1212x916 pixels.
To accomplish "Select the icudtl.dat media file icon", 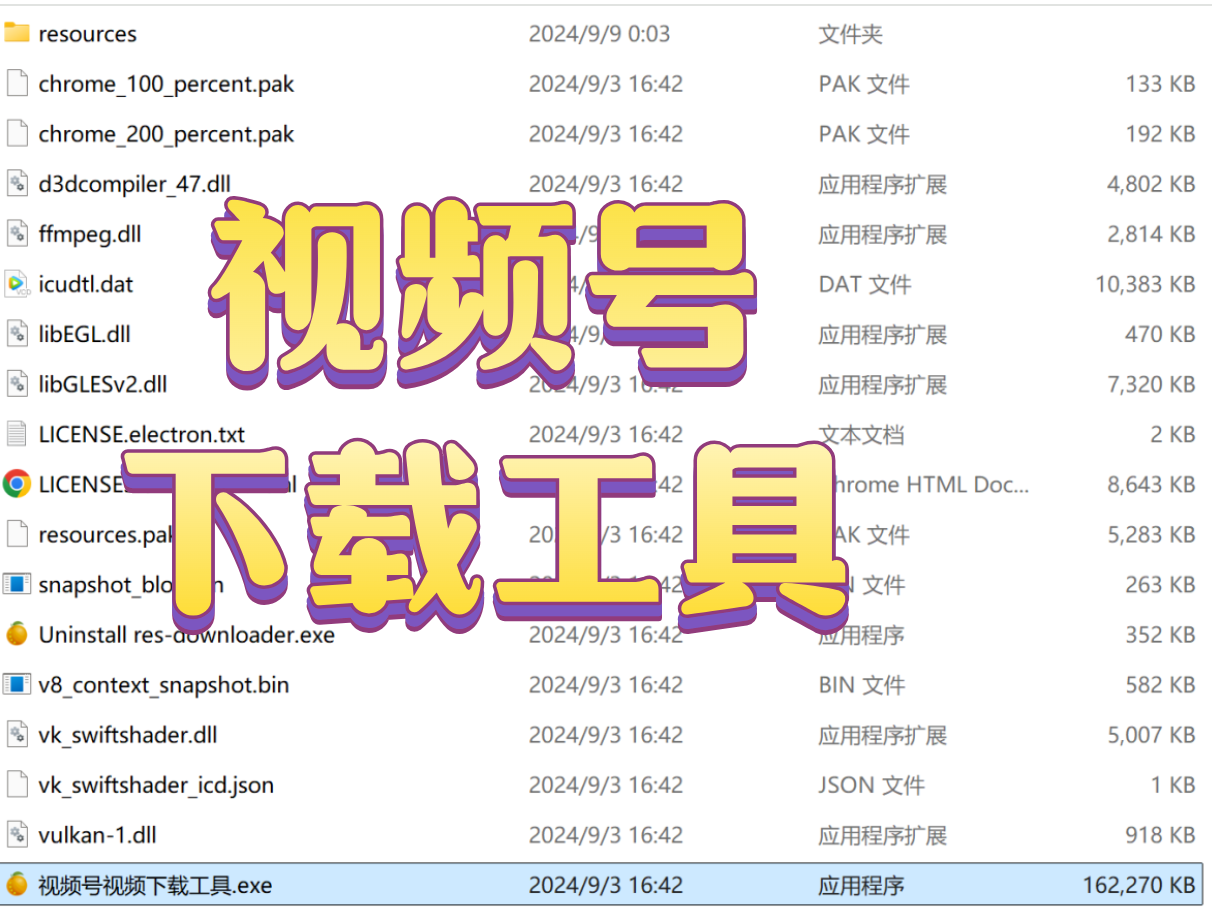I will pyautogui.click(x=17, y=284).
